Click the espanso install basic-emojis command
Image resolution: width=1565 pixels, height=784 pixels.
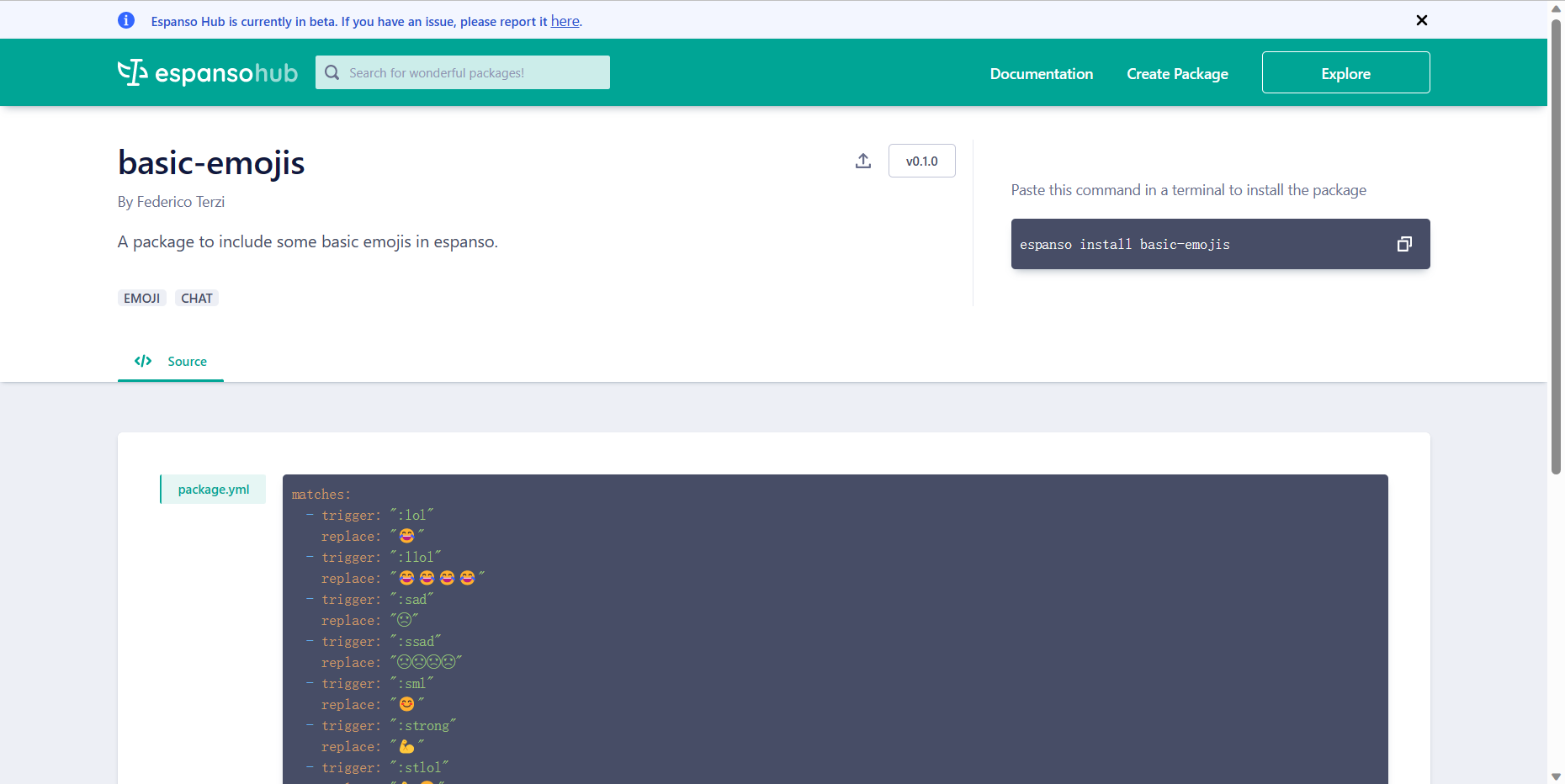[x=1125, y=245]
